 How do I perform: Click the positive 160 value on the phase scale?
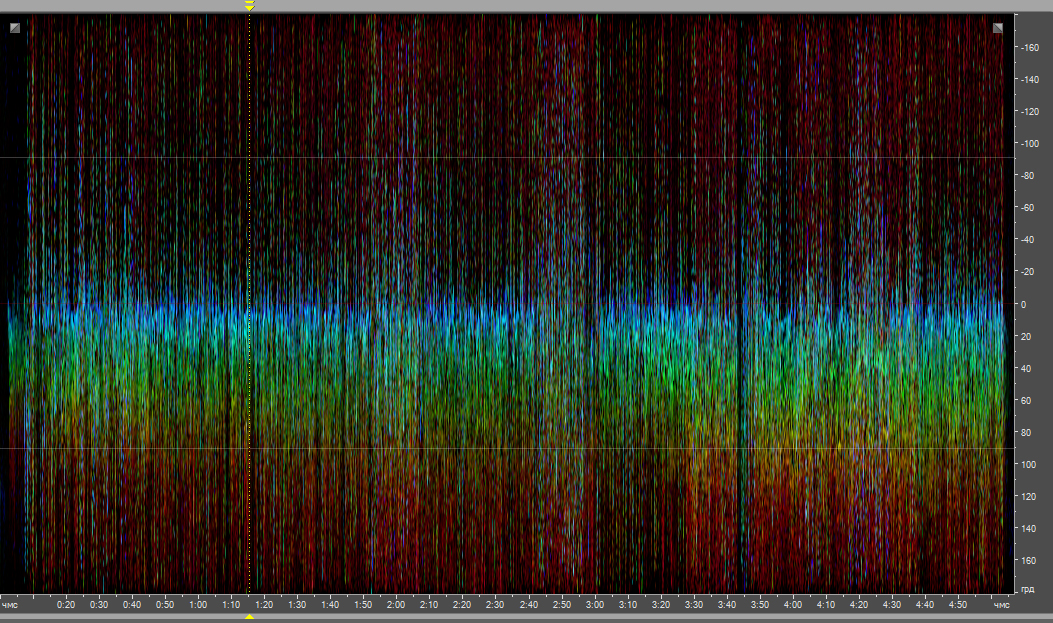click(1028, 561)
